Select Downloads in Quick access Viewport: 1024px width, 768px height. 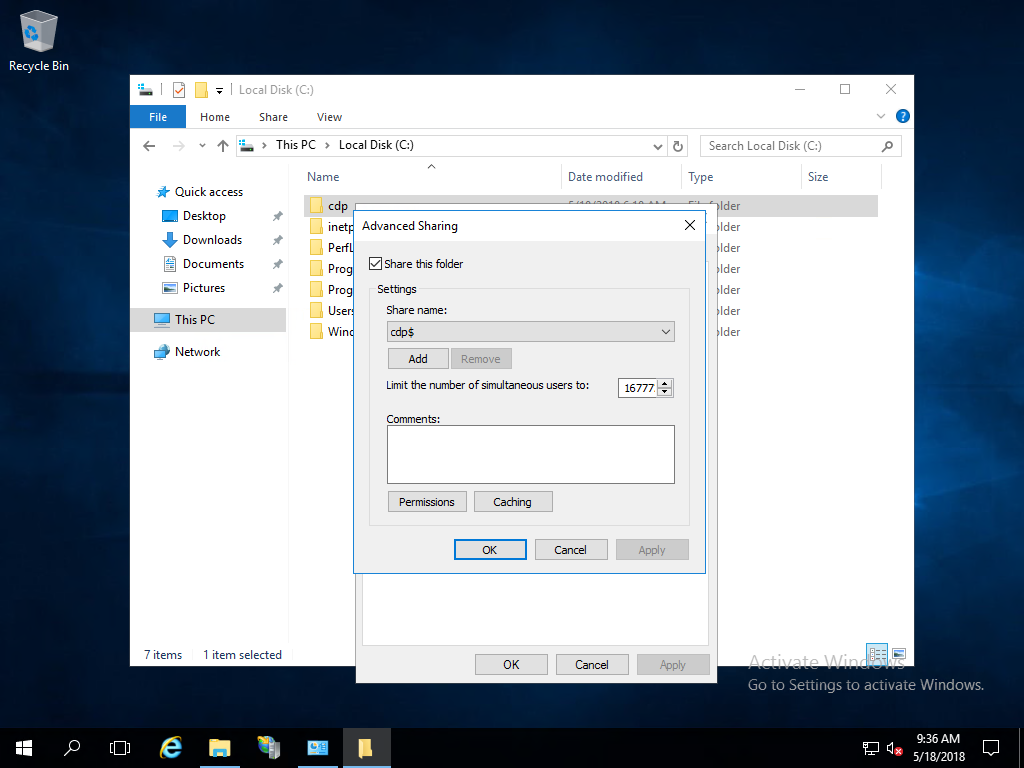(212, 240)
